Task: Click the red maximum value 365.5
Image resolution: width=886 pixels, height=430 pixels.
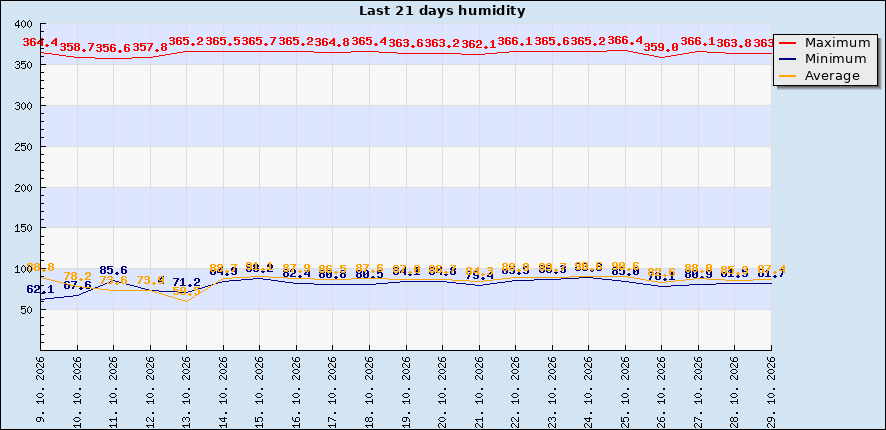Action: tap(223, 42)
